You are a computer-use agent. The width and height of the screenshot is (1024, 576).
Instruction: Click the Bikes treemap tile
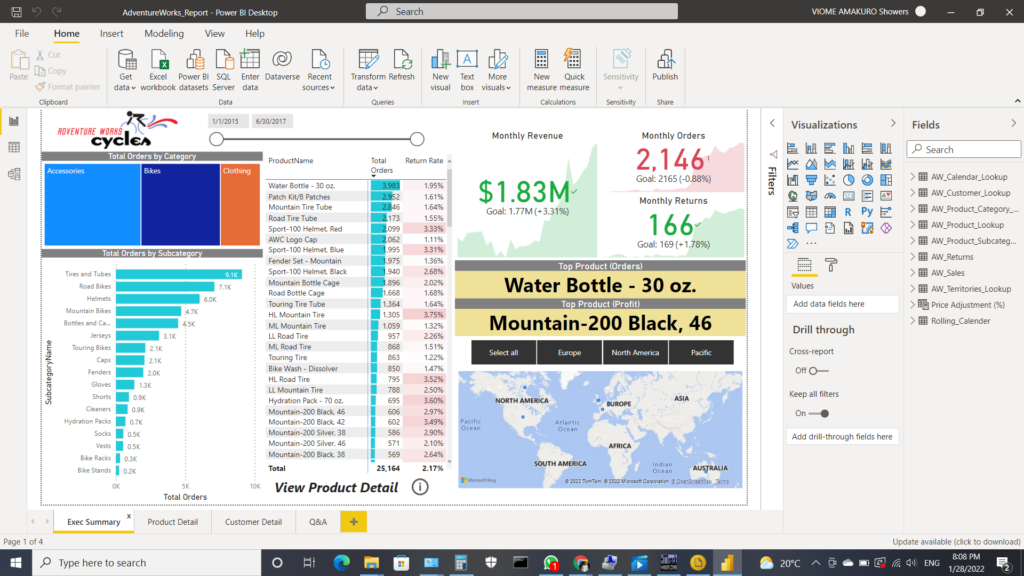pyautogui.click(x=181, y=204)
